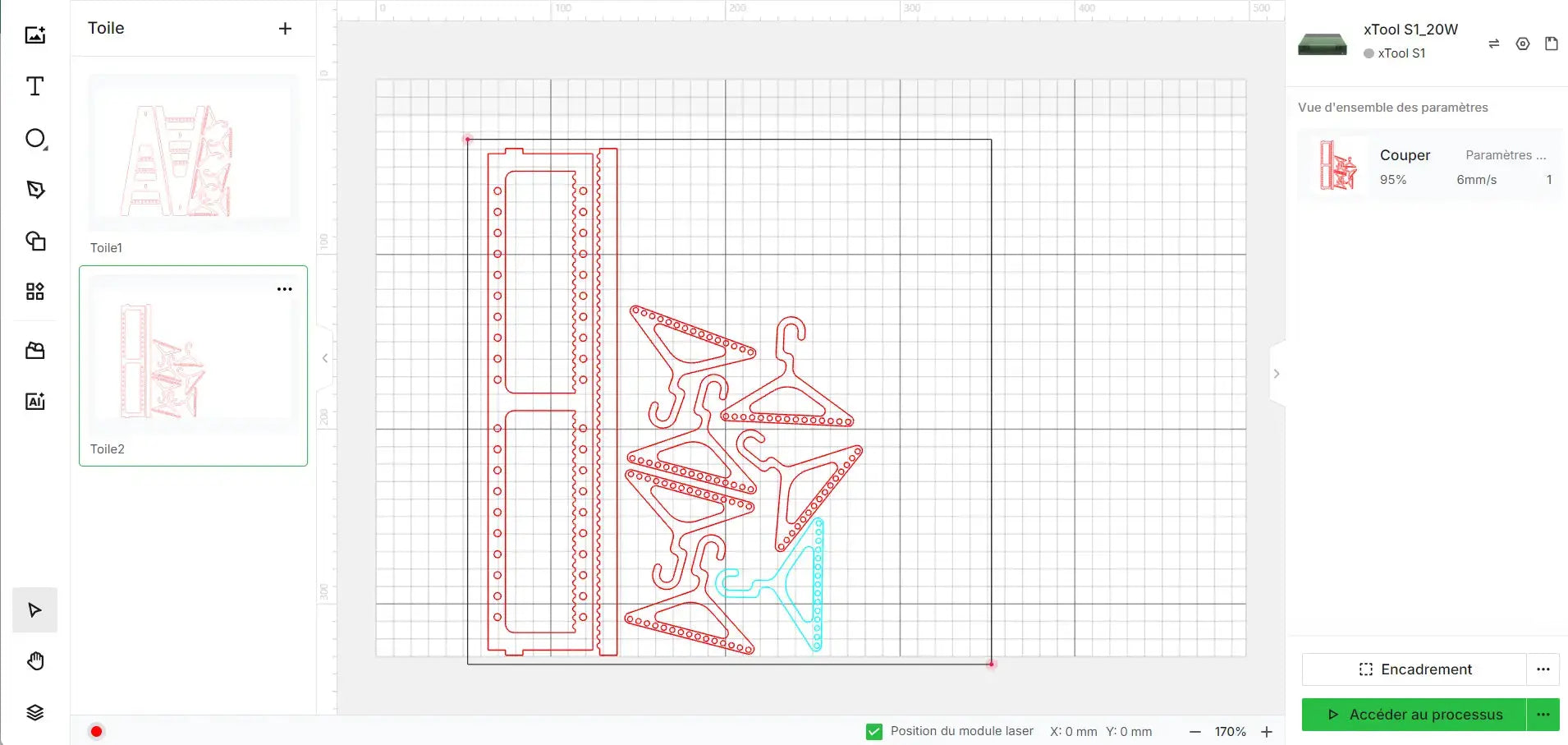Select the Text tool
This screenshot has height=745, width=1568.
coord(34,86)
